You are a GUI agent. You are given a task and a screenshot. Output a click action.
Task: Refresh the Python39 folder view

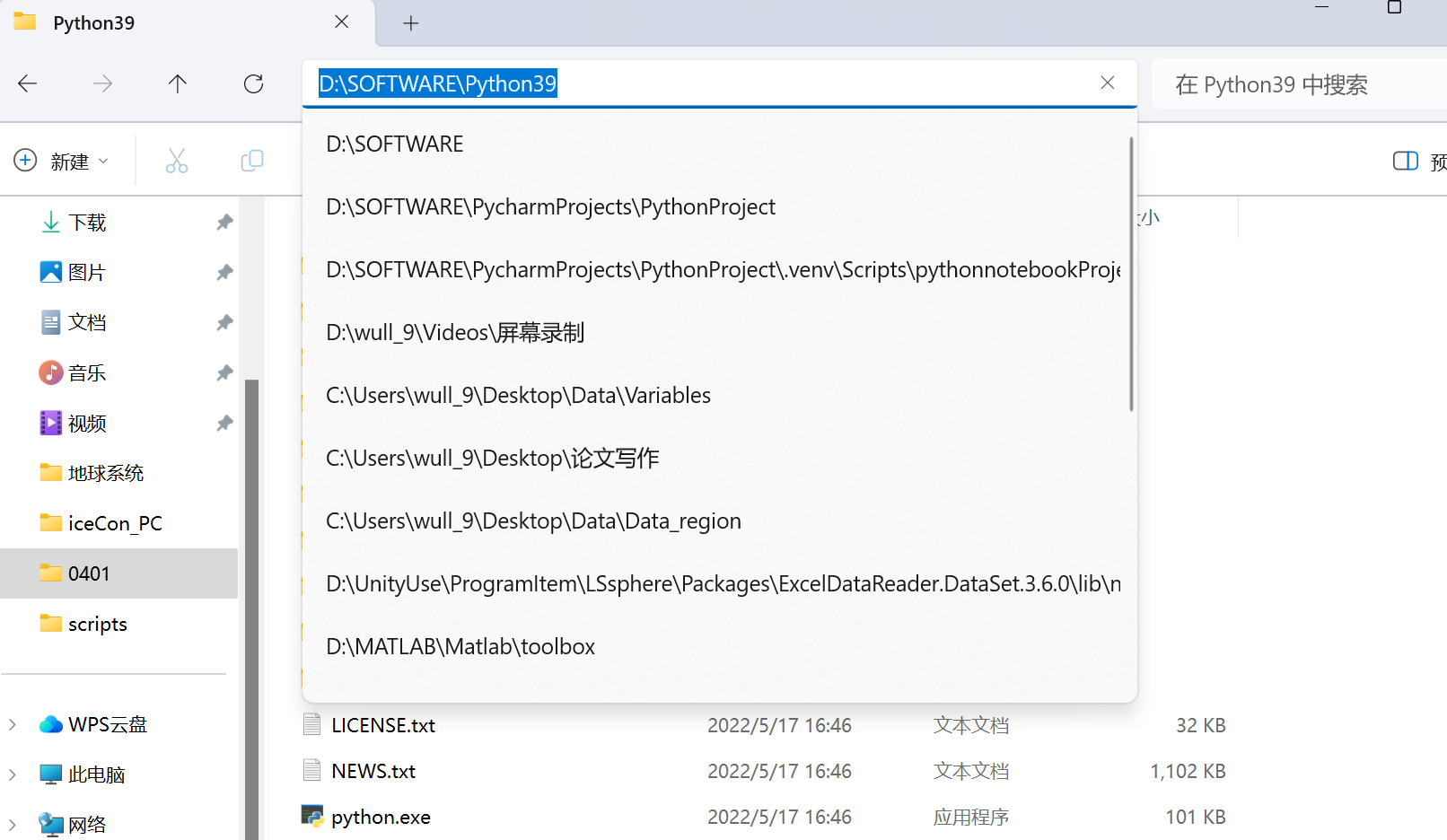pos(254,83)
